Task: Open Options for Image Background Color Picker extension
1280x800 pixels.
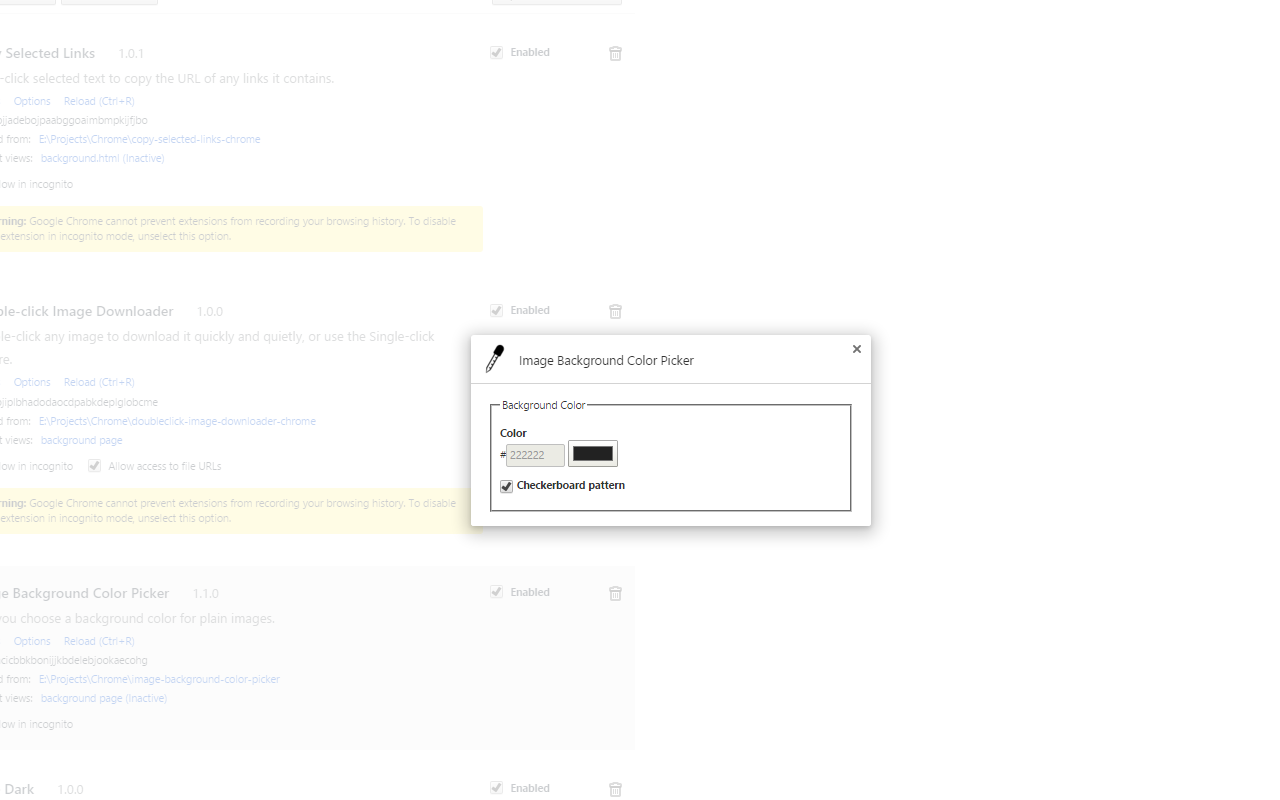Action: [32, 641]
